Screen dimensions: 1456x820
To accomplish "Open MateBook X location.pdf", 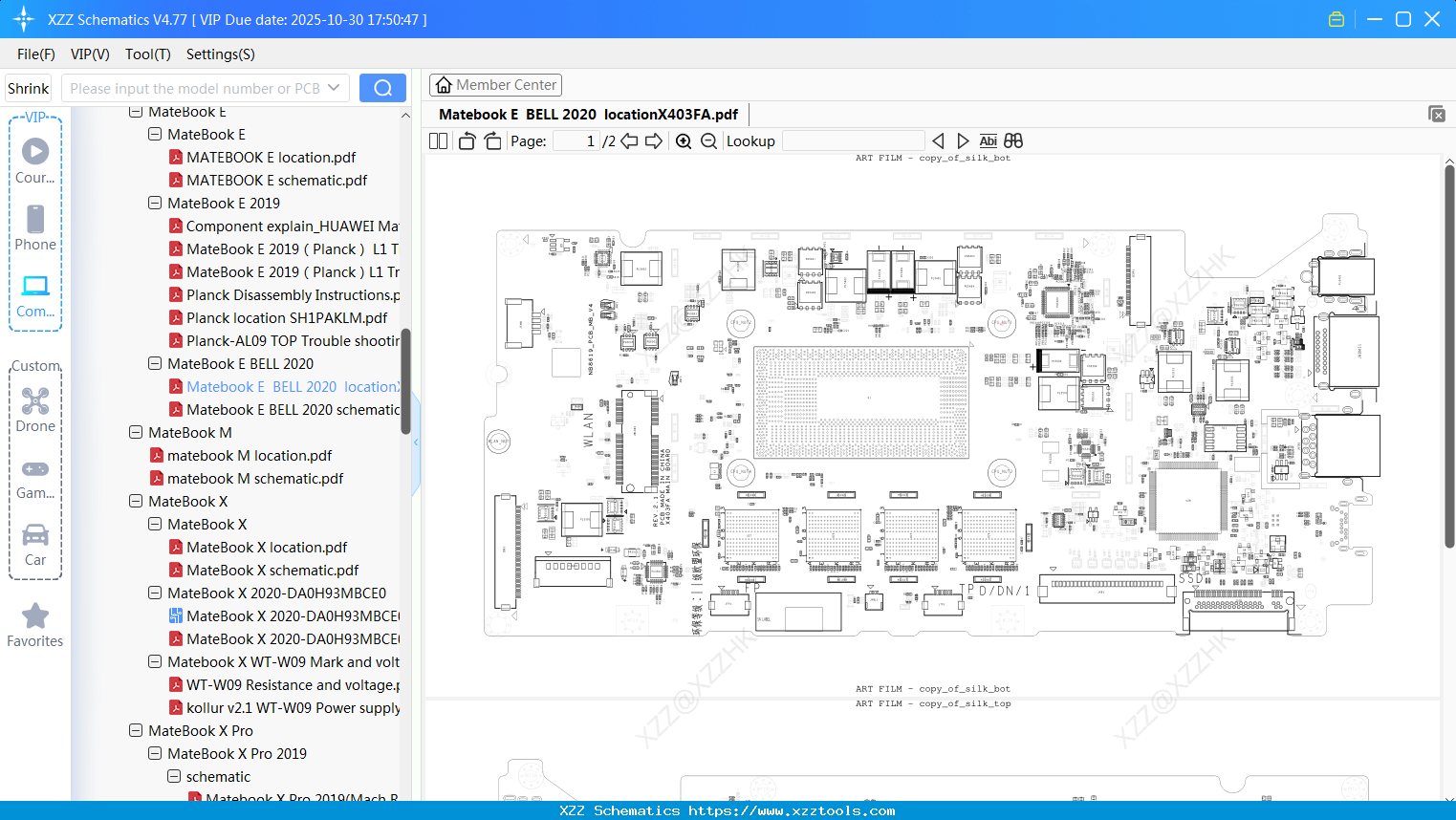I will 267,548.
